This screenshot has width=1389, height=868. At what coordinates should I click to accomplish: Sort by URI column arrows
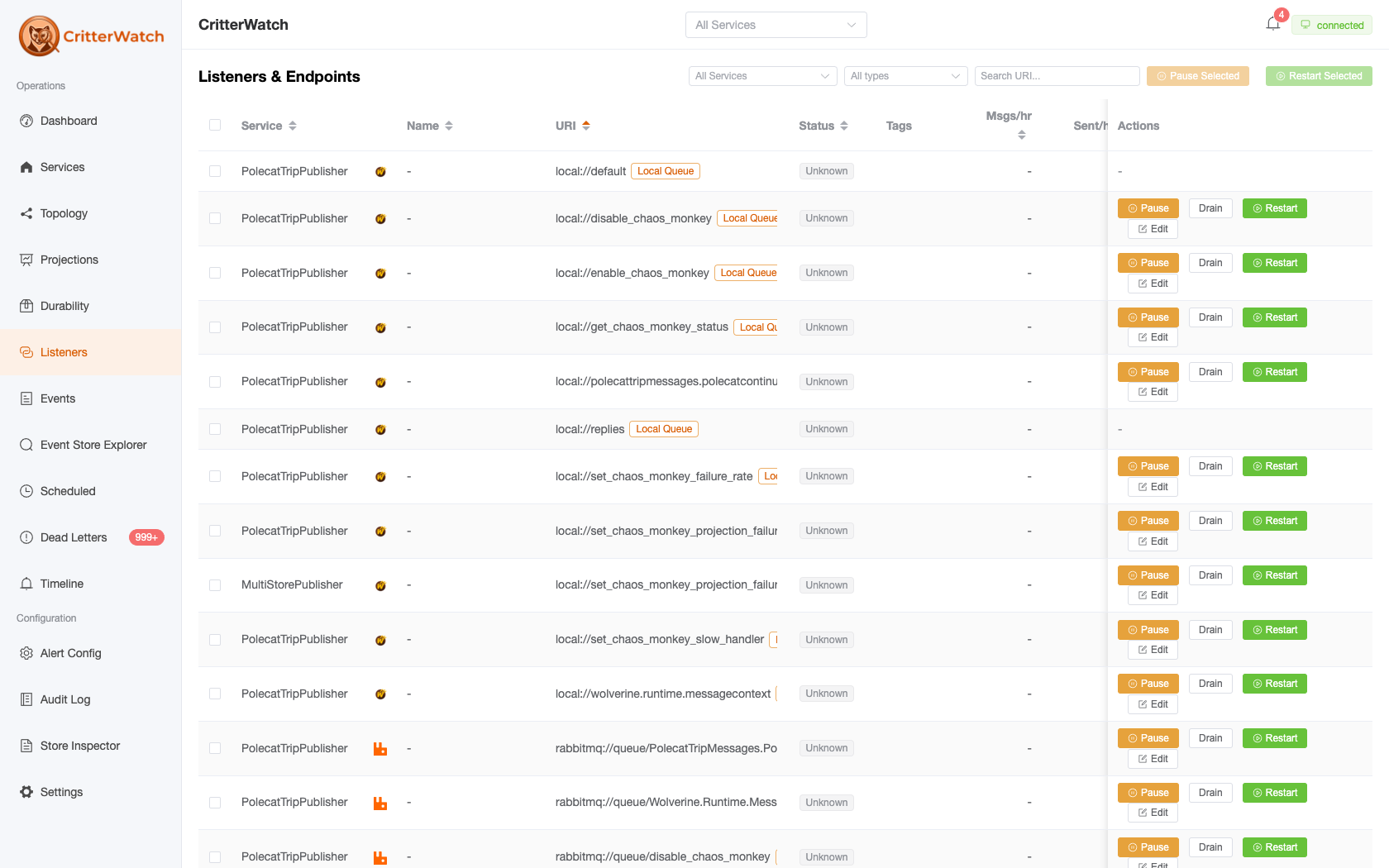click(586, 126)
